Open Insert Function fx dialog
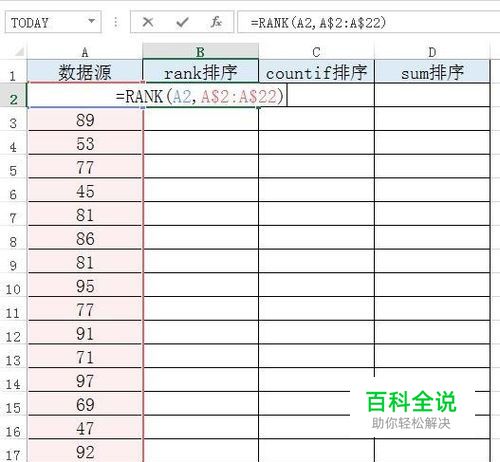This screenshot has height=462, width=500. [x=216, y=22]
